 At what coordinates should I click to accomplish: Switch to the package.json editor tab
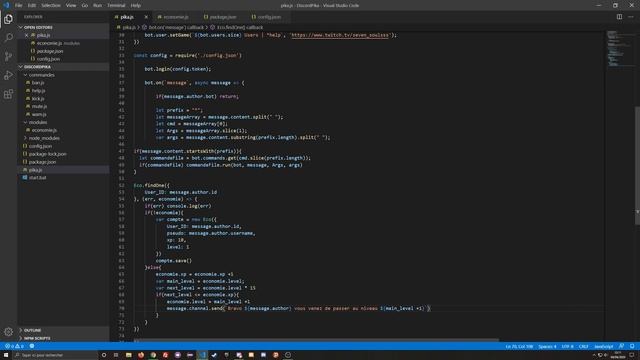[223, 17]
